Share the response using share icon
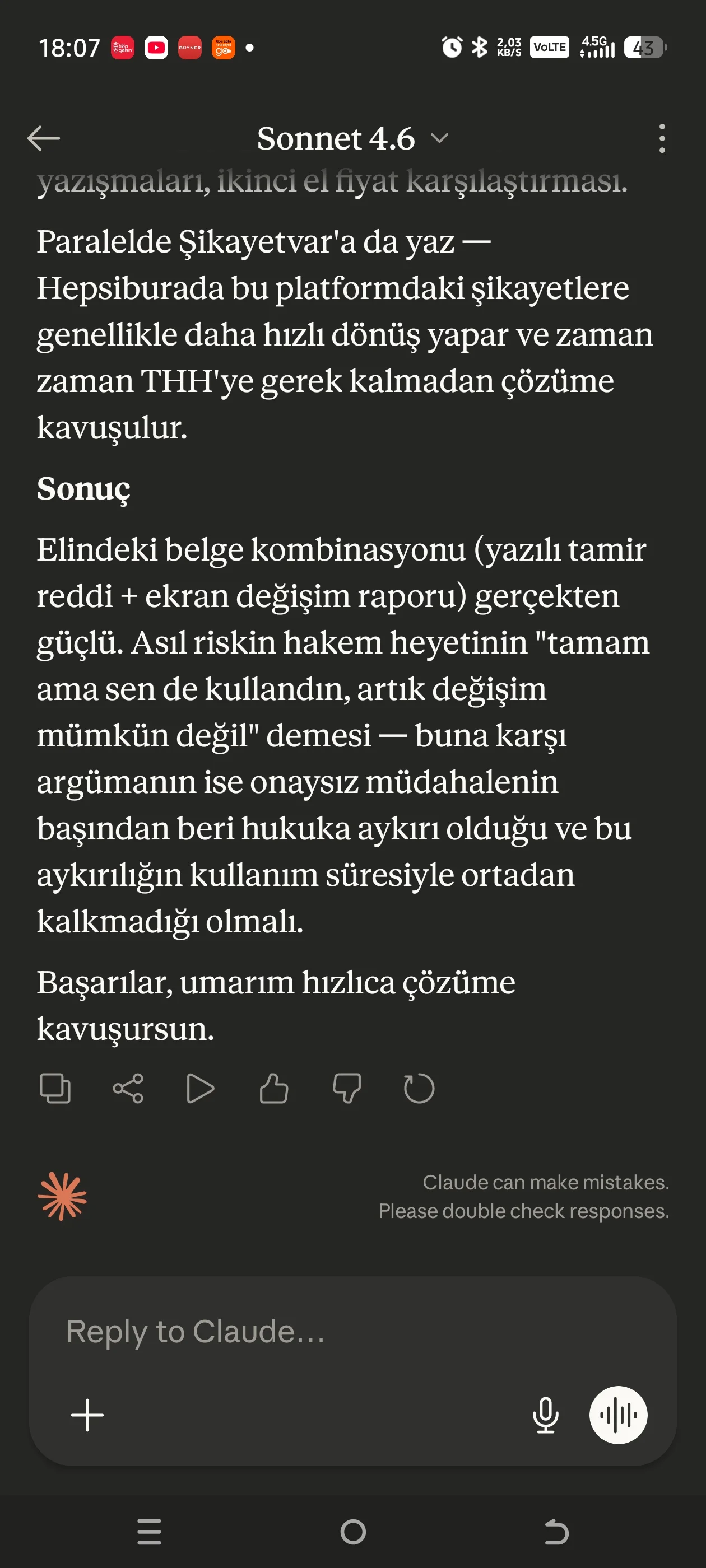 128,1088
